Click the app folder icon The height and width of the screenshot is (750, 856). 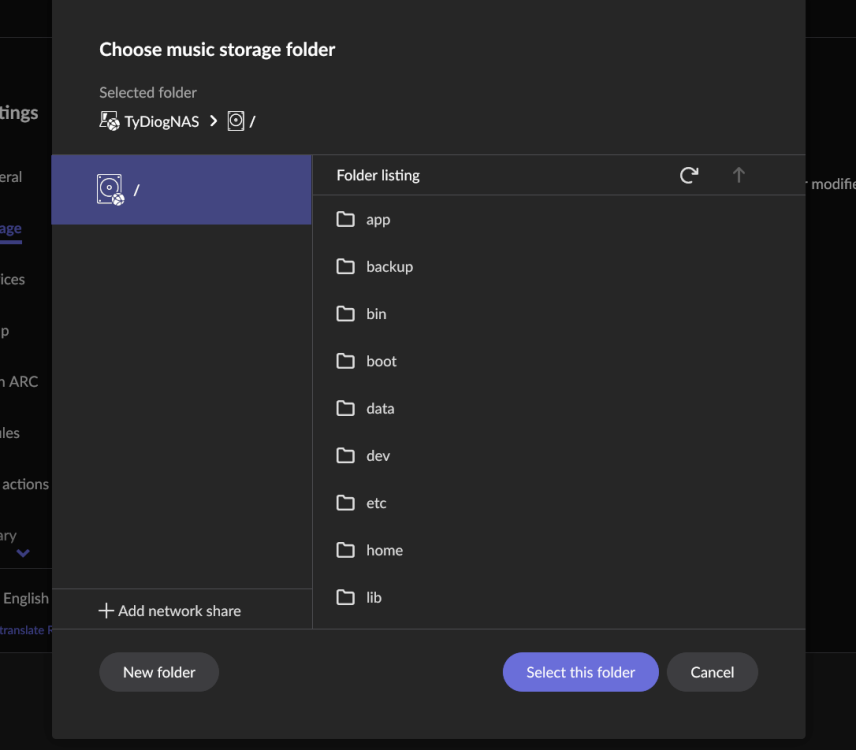pyautogui.click(x=345, y=219)
